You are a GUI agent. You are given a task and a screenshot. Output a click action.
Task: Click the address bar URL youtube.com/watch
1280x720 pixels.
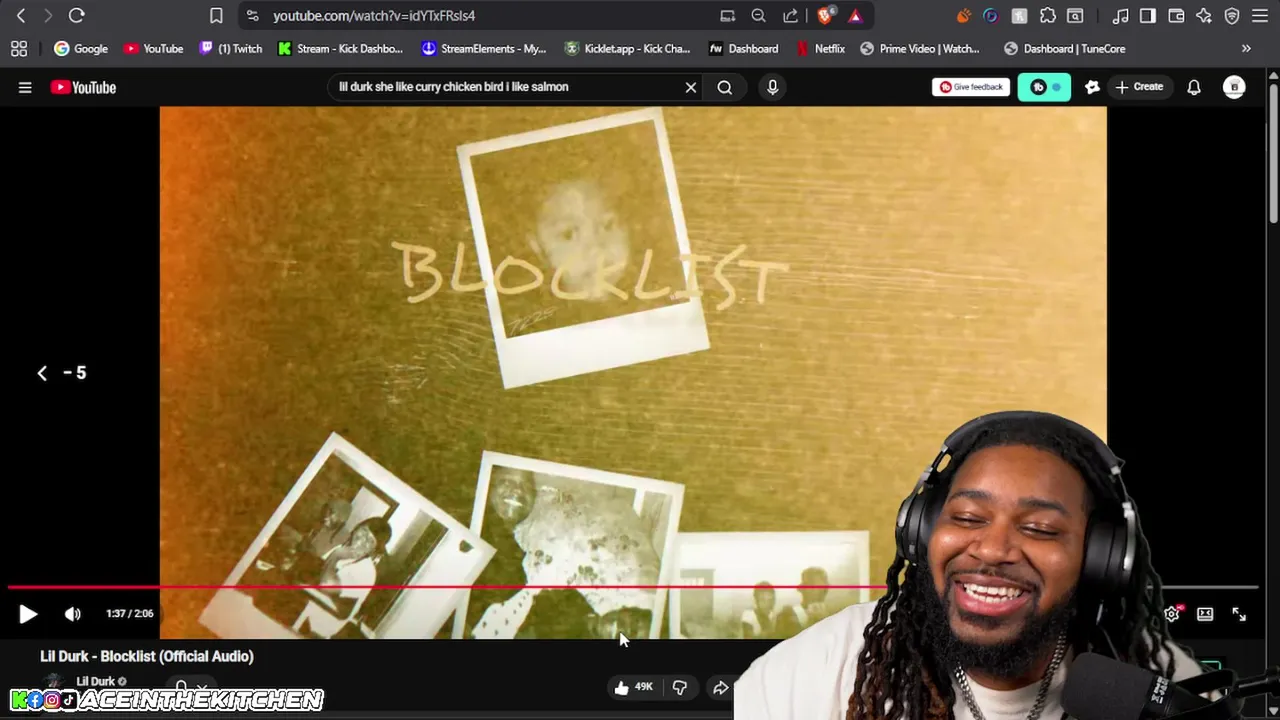click(x=374, y=16)
